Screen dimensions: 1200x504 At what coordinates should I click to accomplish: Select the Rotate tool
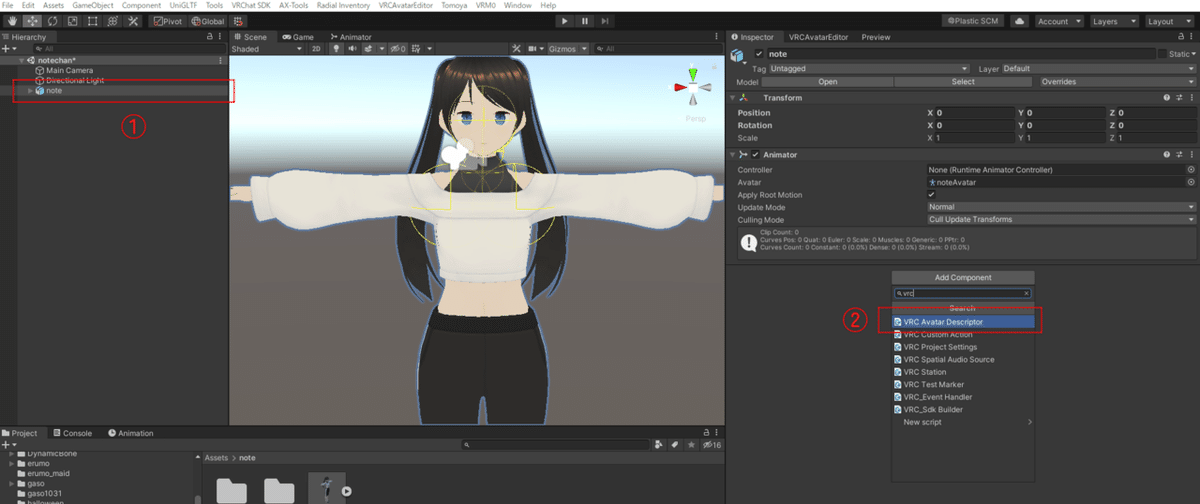point(51,21)
